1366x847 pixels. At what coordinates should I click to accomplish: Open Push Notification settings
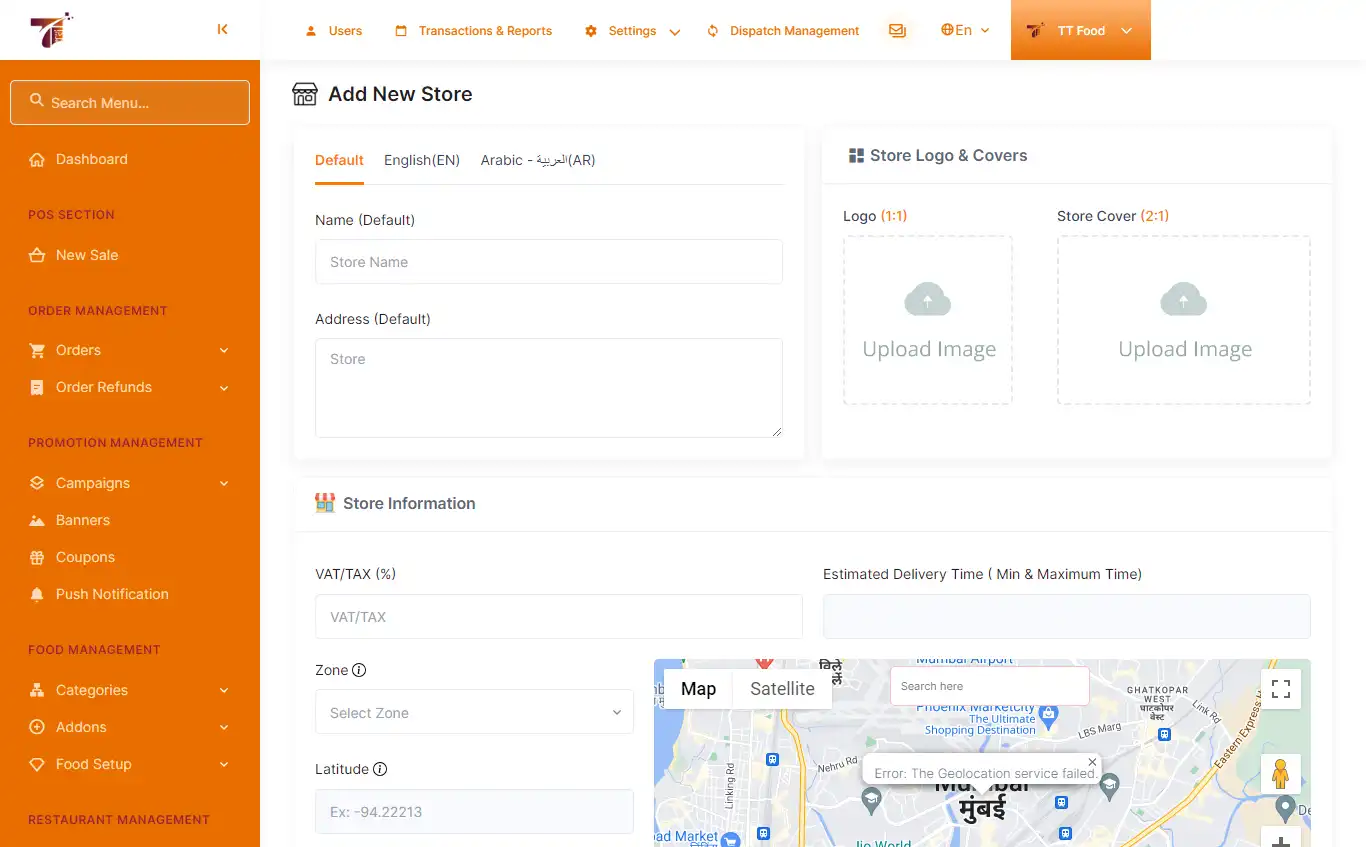click(111, 594)
